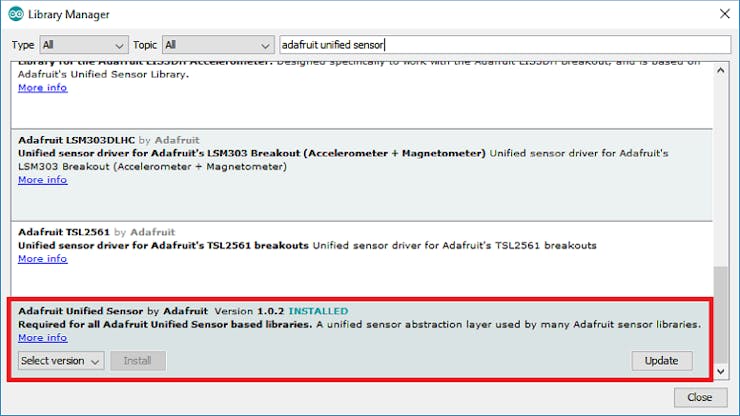Close the Library Manager window with X

pos(724,14)
